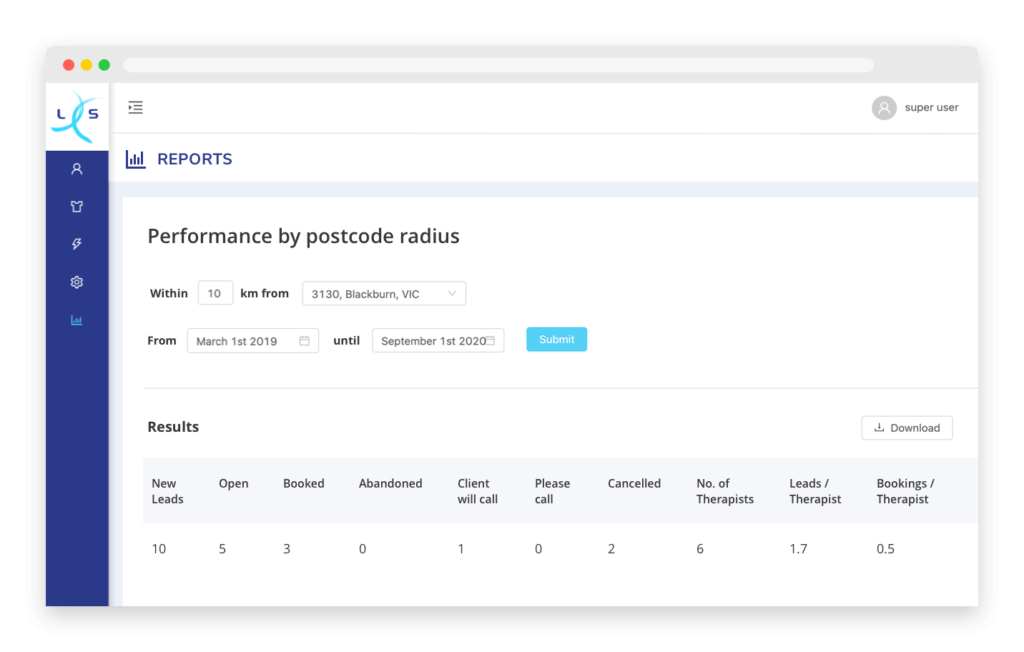Click the red close window button
Image resolution: width=1024 pixels, height=652 pixels.
pyautogui.click(x=69, y=65)
